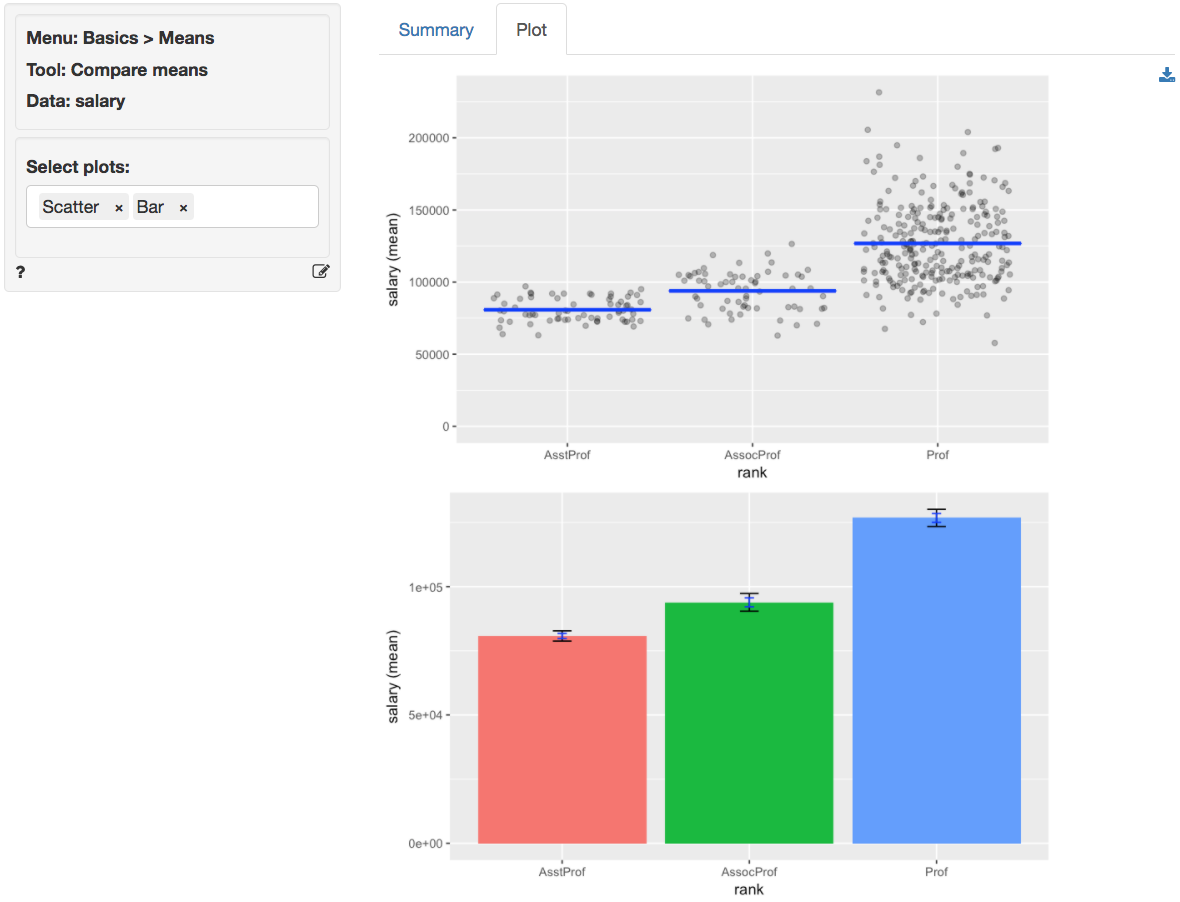The width and height of the screenshot is (1180, 902).
Task: Remove the Bar plot selection
Action: pyautogui.click(x=183, y=207)
